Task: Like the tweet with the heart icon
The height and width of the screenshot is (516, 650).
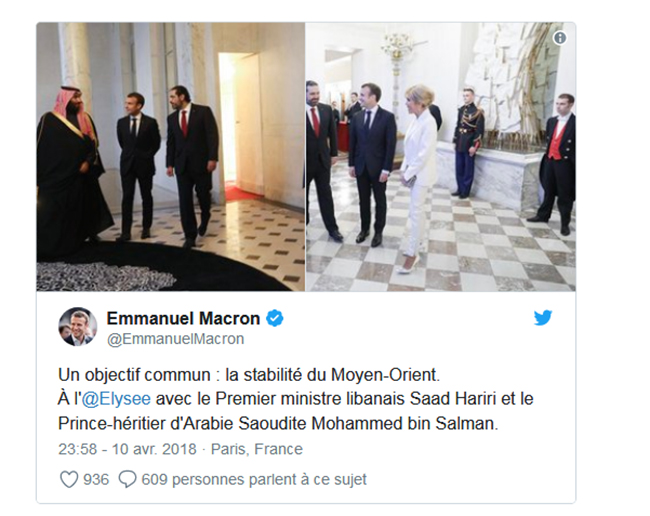Action: pos(69,480)
